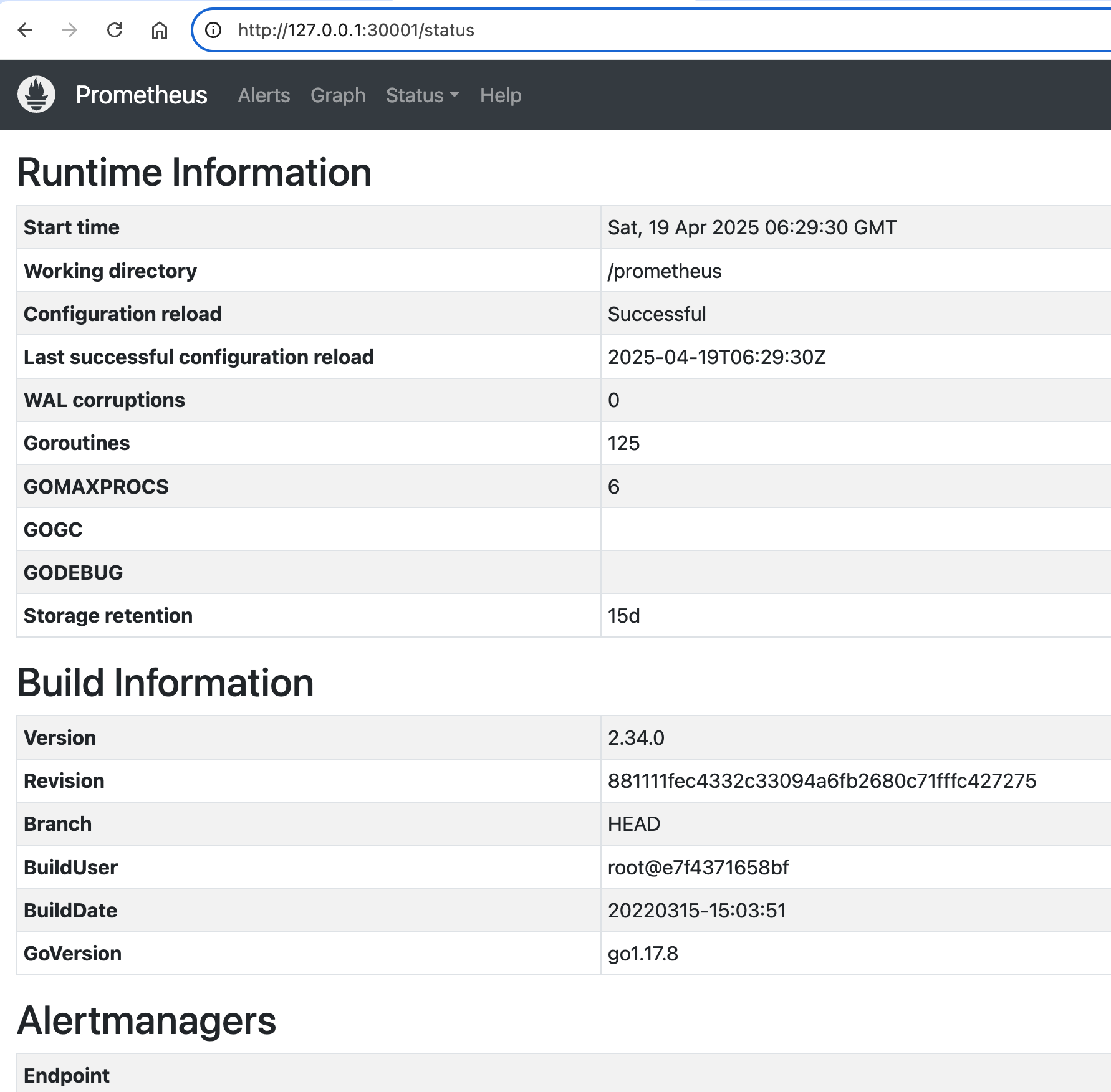
Task: Click the Version value 2.34.0
Action: (636, 738)
